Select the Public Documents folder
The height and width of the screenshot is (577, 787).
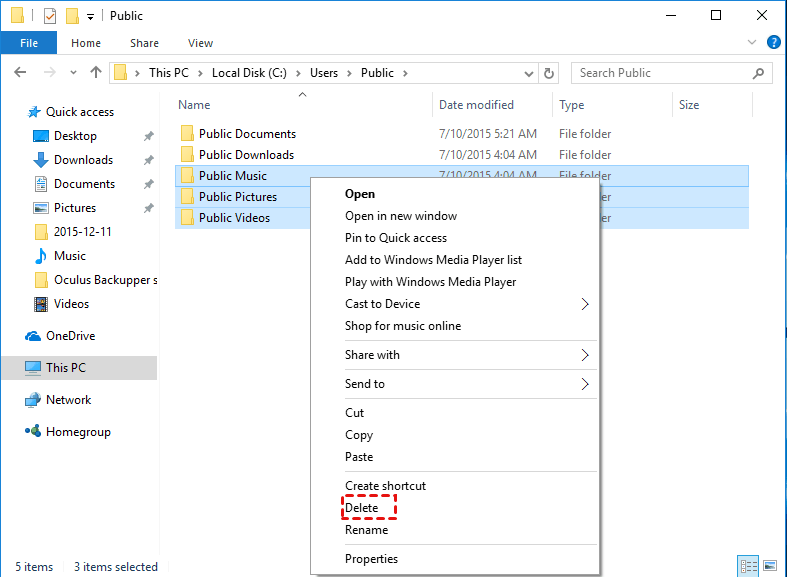coord(247,134)
